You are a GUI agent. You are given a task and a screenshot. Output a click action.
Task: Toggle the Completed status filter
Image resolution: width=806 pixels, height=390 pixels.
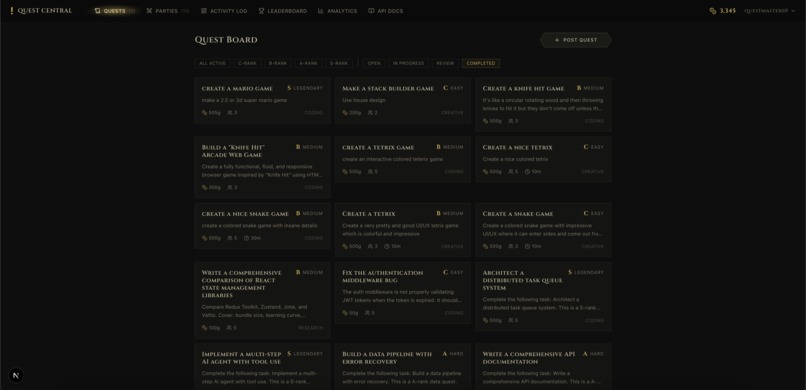click(481, 63)
